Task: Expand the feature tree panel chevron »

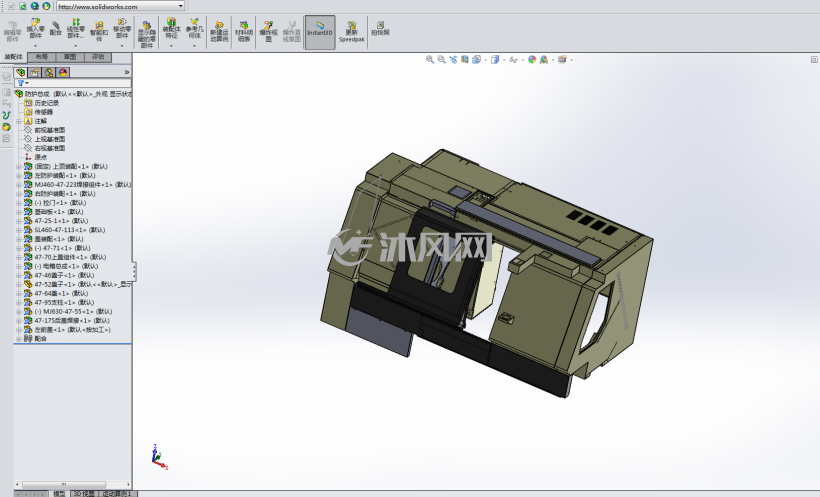Action: pos(127,72)
